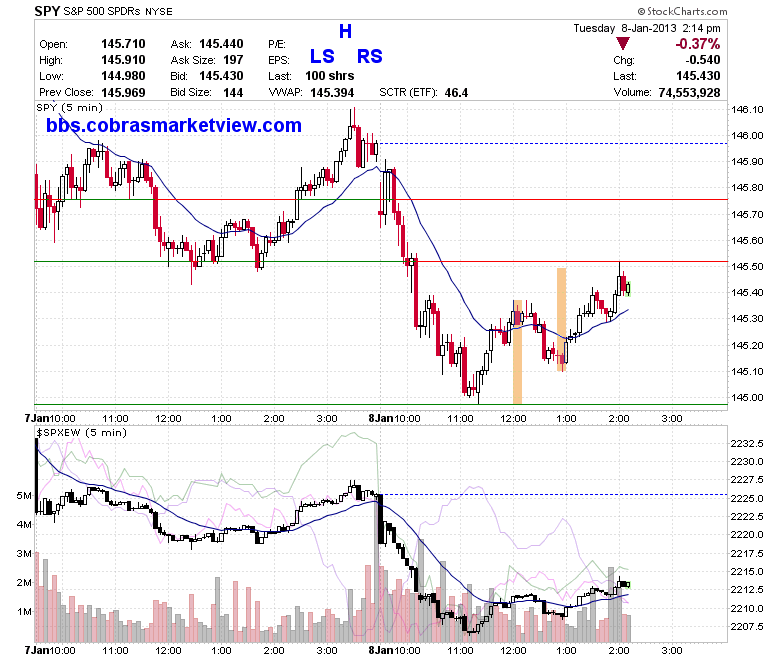This screenshot has height=659, width=780.
Task: Click the orange highlight bar near 1:00
Action: (561, 320)
